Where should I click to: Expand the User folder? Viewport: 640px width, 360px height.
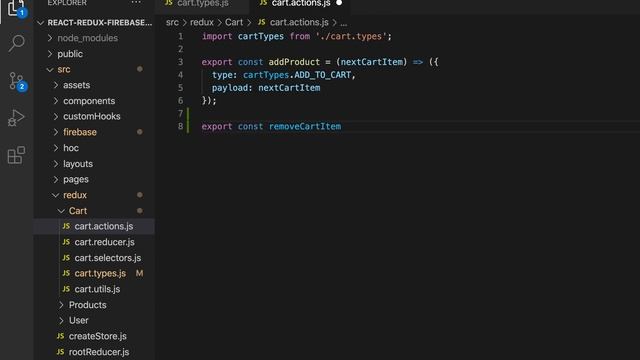[61, 320]
